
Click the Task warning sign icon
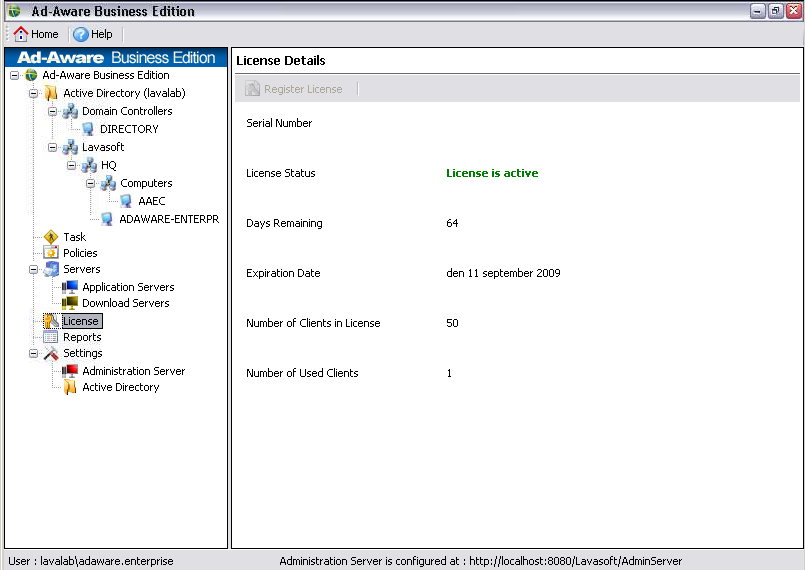pyautogui.click(x=51, y=237)
